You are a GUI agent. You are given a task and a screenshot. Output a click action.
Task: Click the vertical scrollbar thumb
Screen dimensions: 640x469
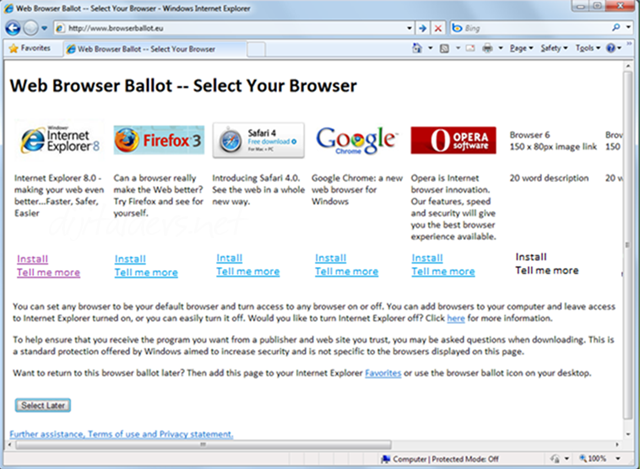[627, 245]
